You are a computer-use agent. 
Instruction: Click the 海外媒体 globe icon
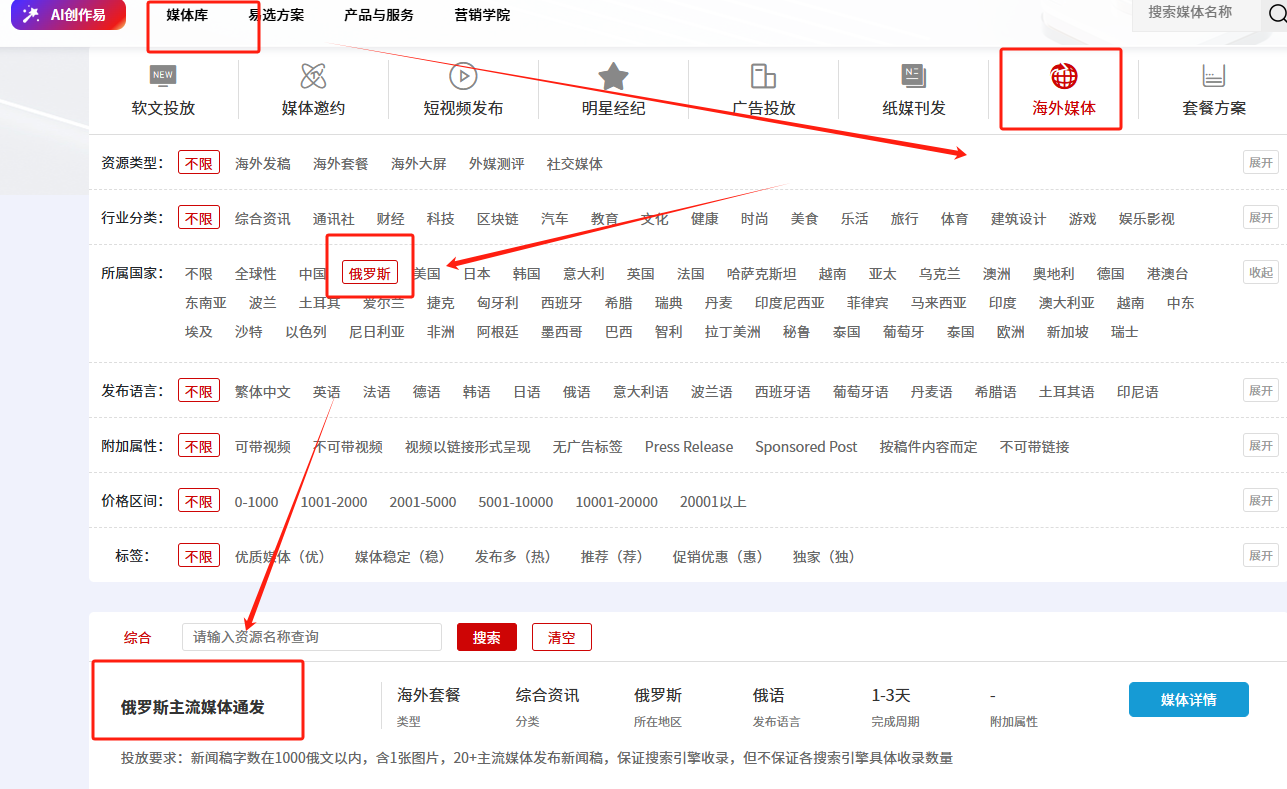point(1063,76)
